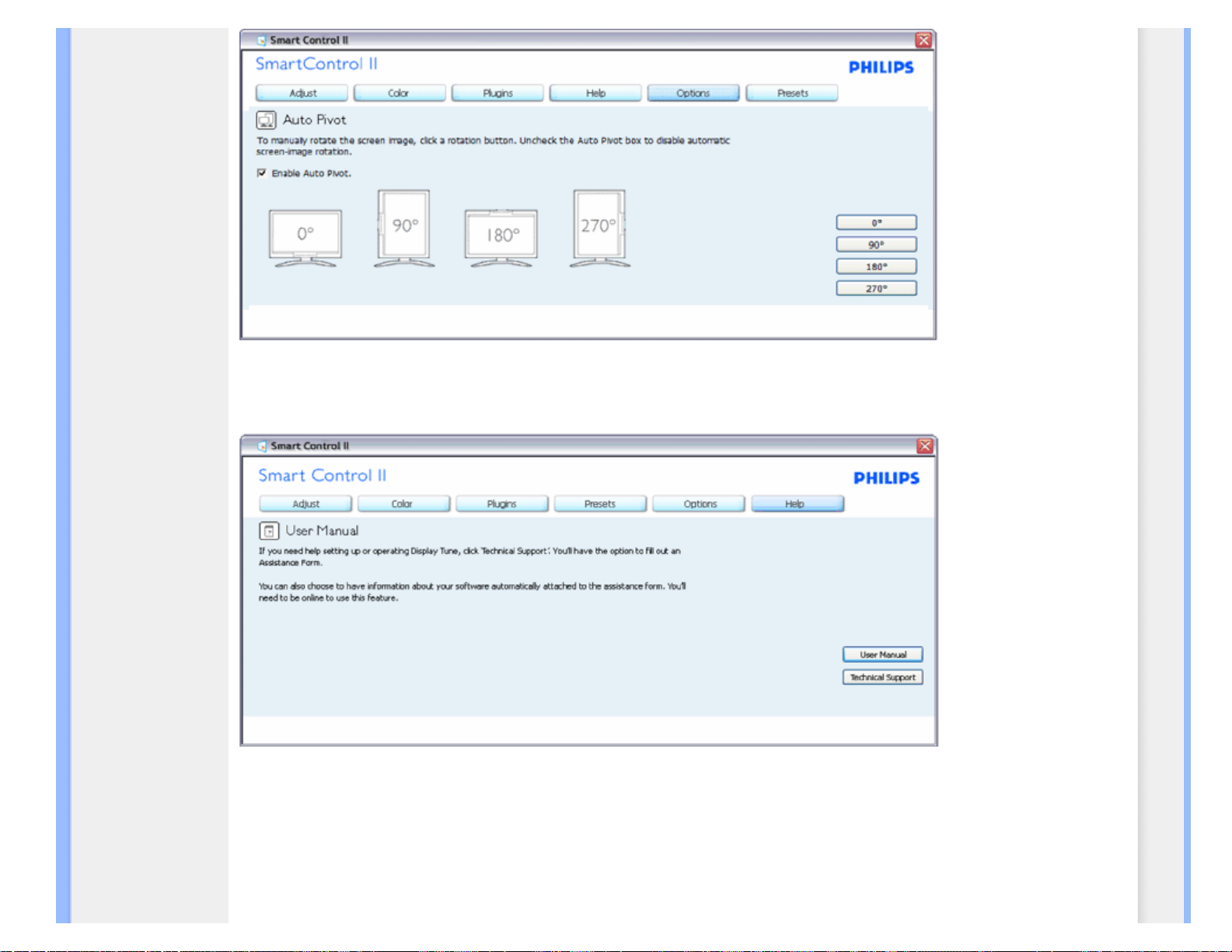This screenshot has height=952, width=1232.
Task: Toggle the Enable Auto Pivot checkbox
Action: click(x=261, y=173)
